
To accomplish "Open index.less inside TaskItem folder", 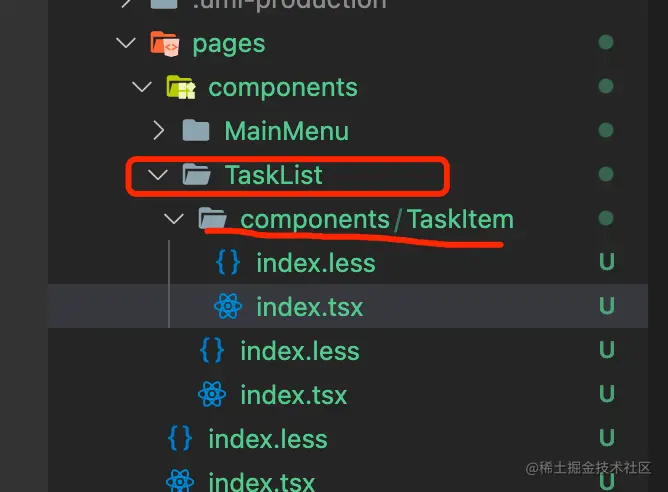I will 315,263.
